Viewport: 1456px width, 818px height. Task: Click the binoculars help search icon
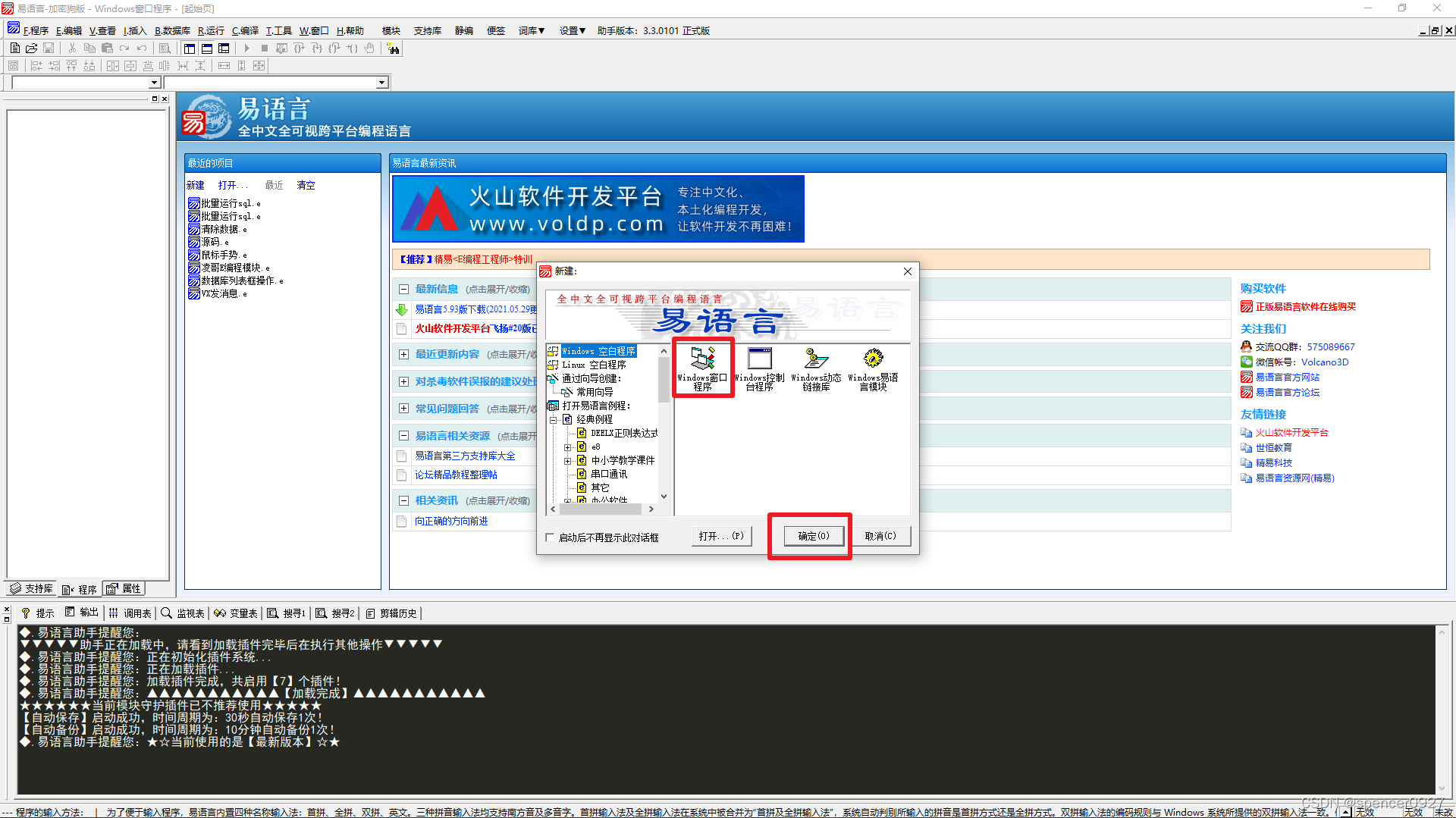[393, 49]
